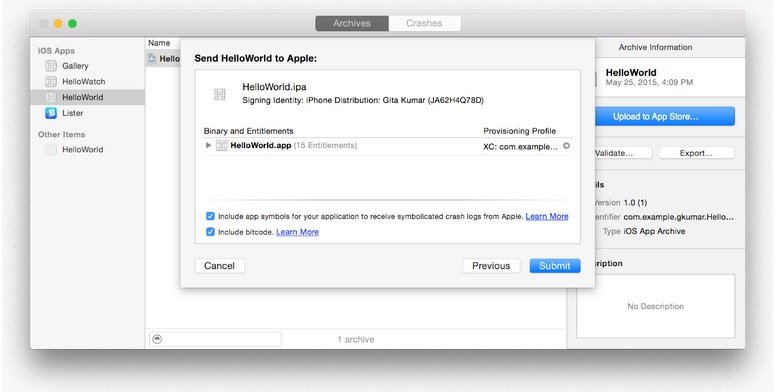
Task: Click Upload to App Store button
Action: click(664, 117)
